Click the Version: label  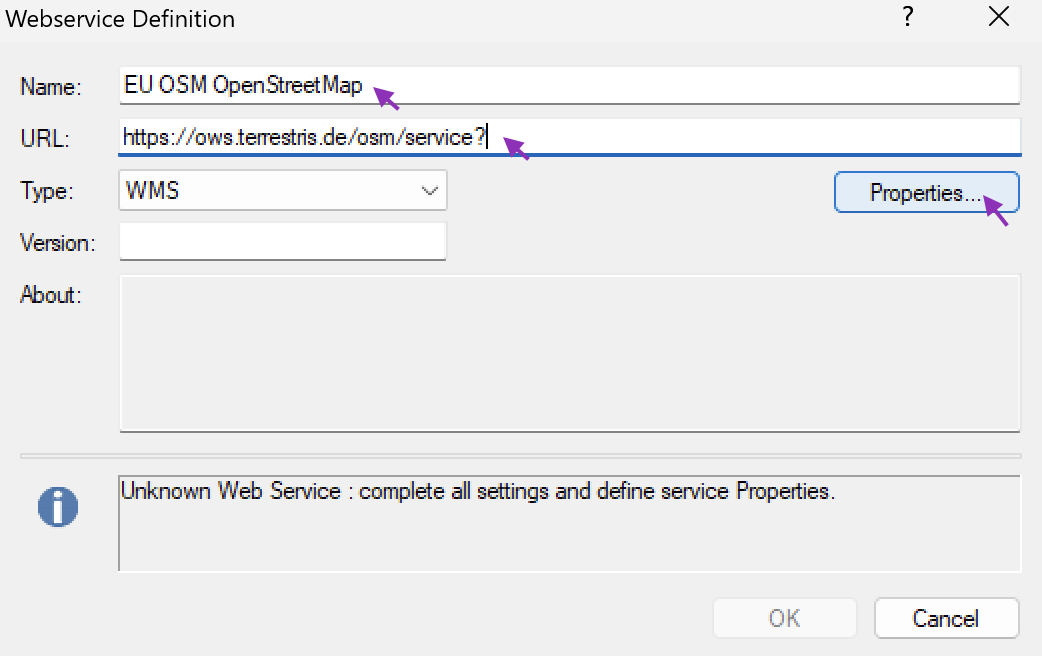pos(58,243)
